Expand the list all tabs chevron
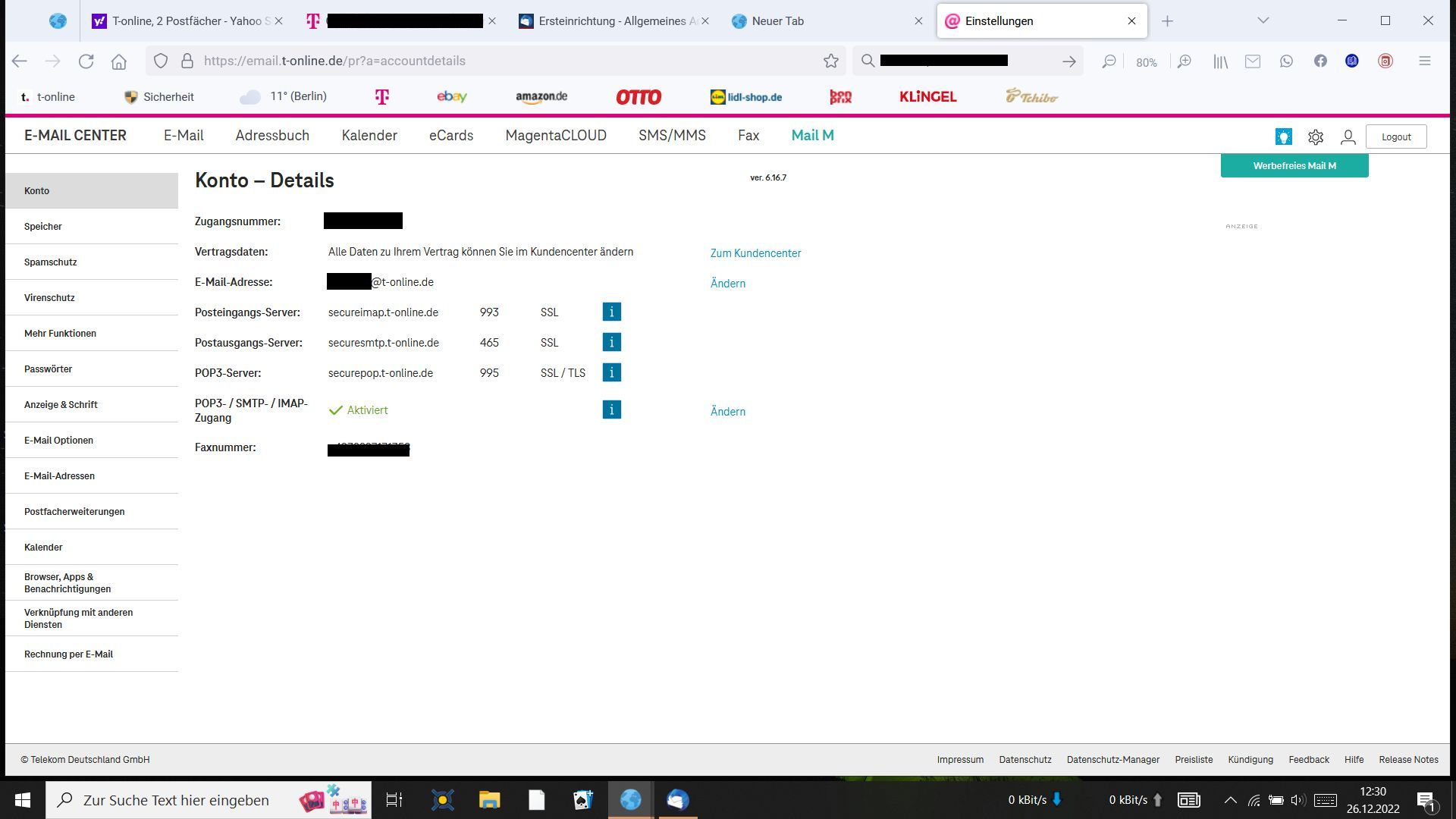1456x819 pixels. tap(1263, 20)
